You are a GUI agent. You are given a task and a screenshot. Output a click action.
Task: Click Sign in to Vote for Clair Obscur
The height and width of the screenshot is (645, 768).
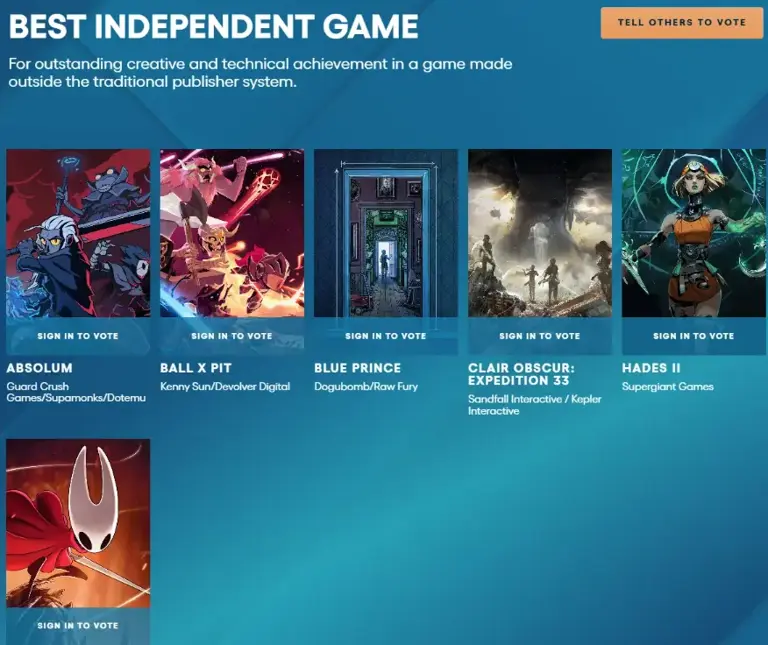coord(540,336)
